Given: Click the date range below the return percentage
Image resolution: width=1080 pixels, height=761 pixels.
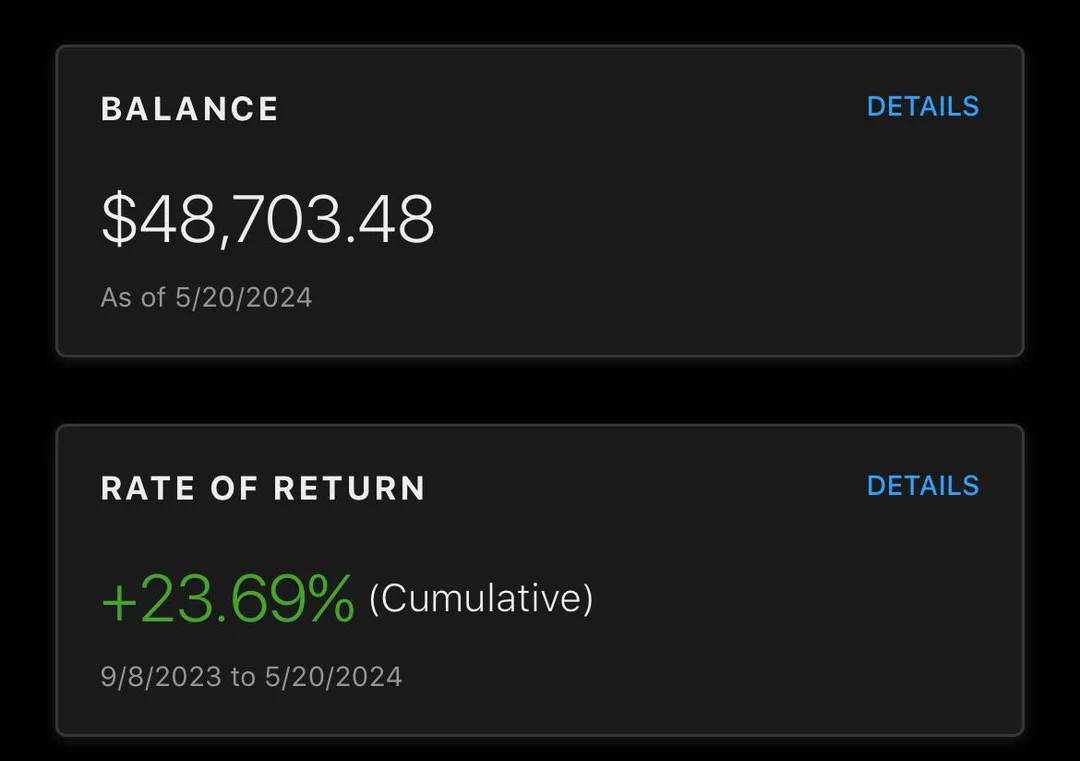Looking at the screenshot, I should 250,676.
